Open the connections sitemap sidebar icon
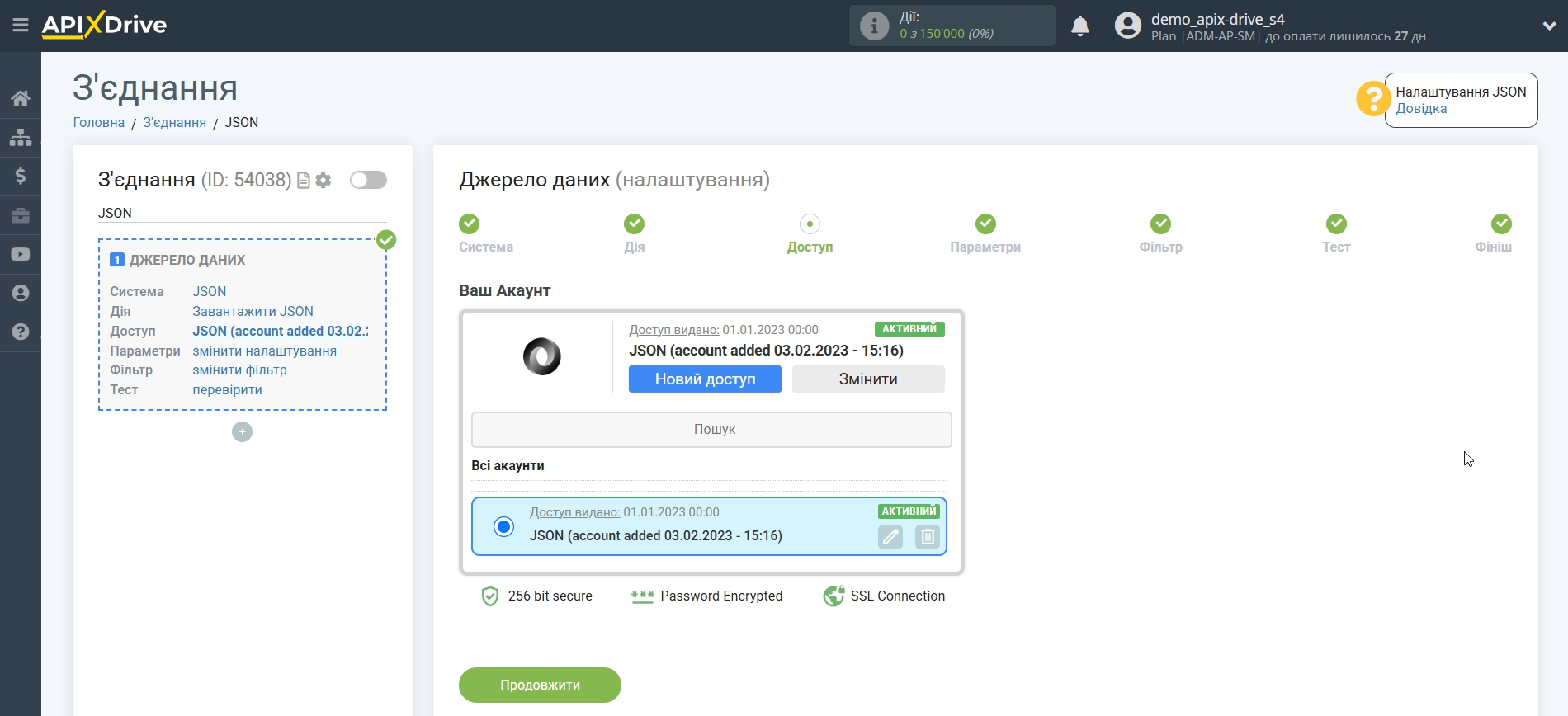 click(x=21, y=137)
